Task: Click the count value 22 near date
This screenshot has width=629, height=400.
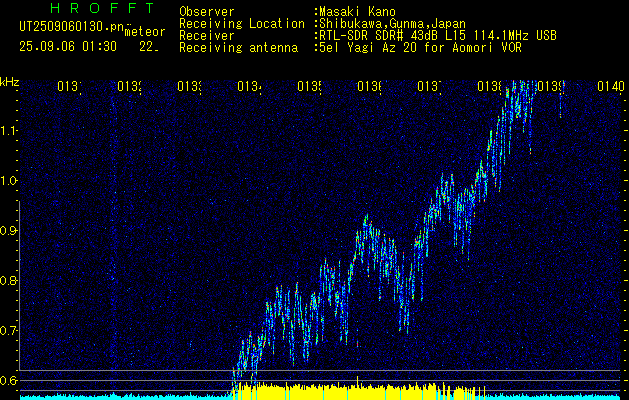Action: (x=149, y=47)
